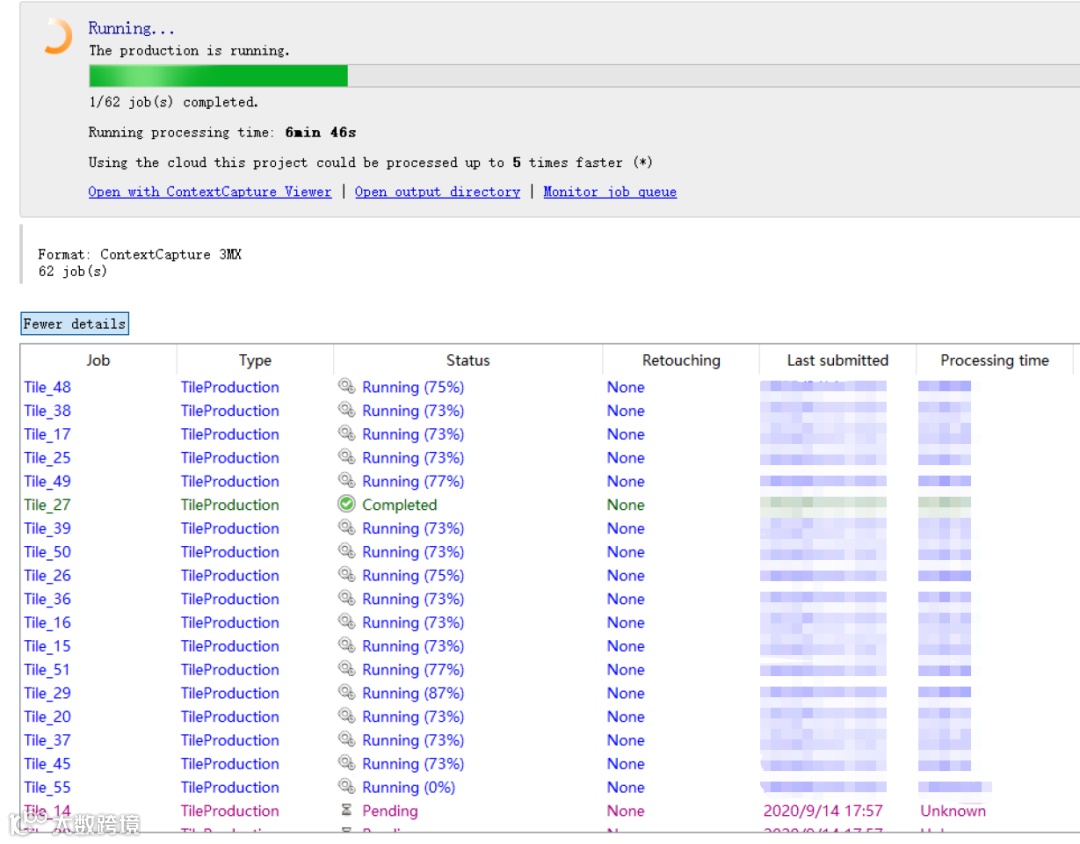The height and width of the screenshot is (844, 1080).
Task: Click the green completed checkmark for Tile_27
Action: pos(346,504)
